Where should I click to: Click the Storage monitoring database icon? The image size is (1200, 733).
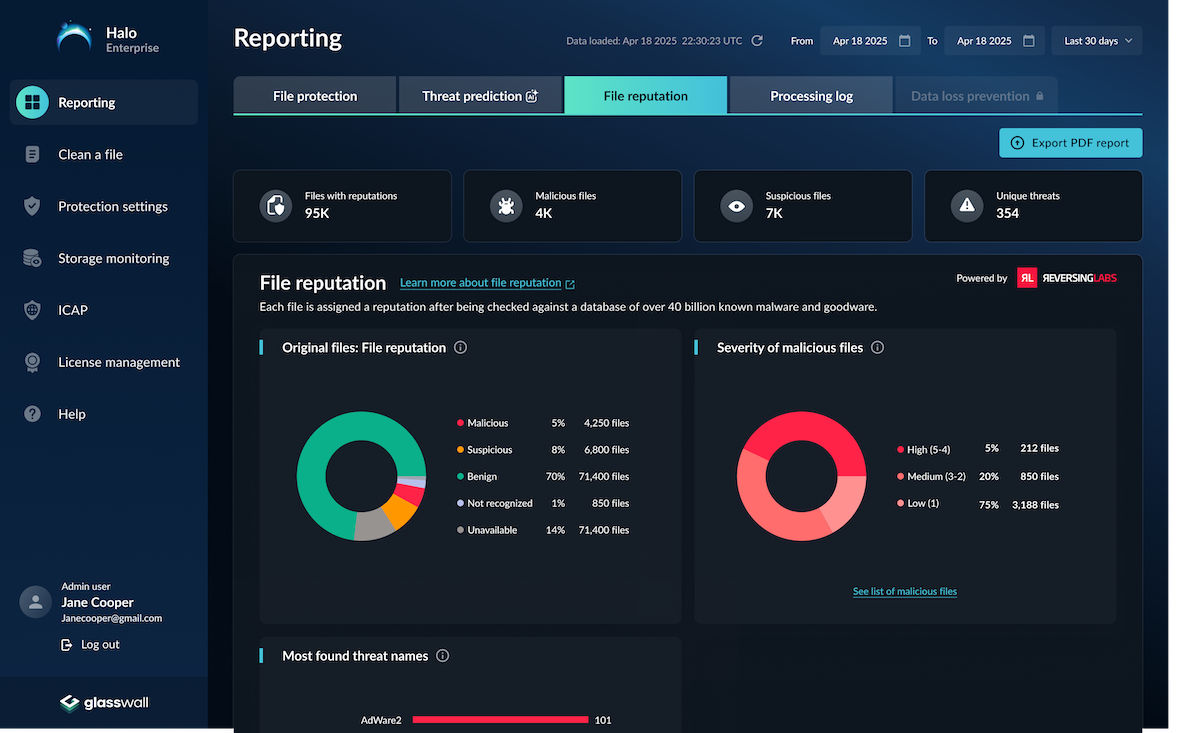pos(33,258)
